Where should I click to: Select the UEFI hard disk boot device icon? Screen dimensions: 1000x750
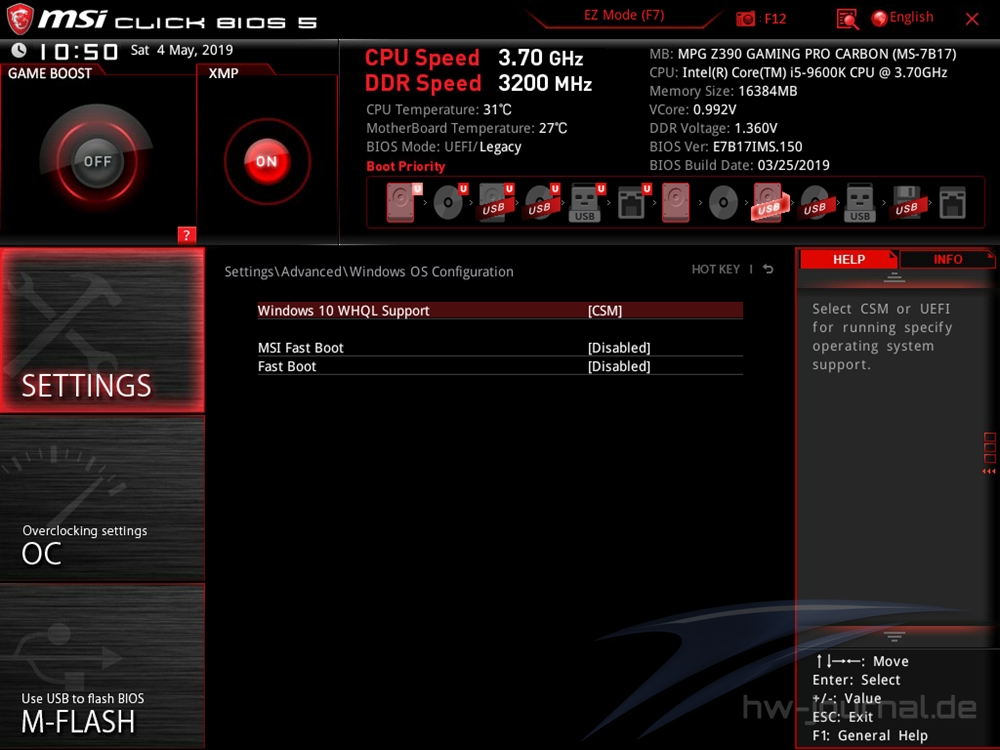point(404,202)
